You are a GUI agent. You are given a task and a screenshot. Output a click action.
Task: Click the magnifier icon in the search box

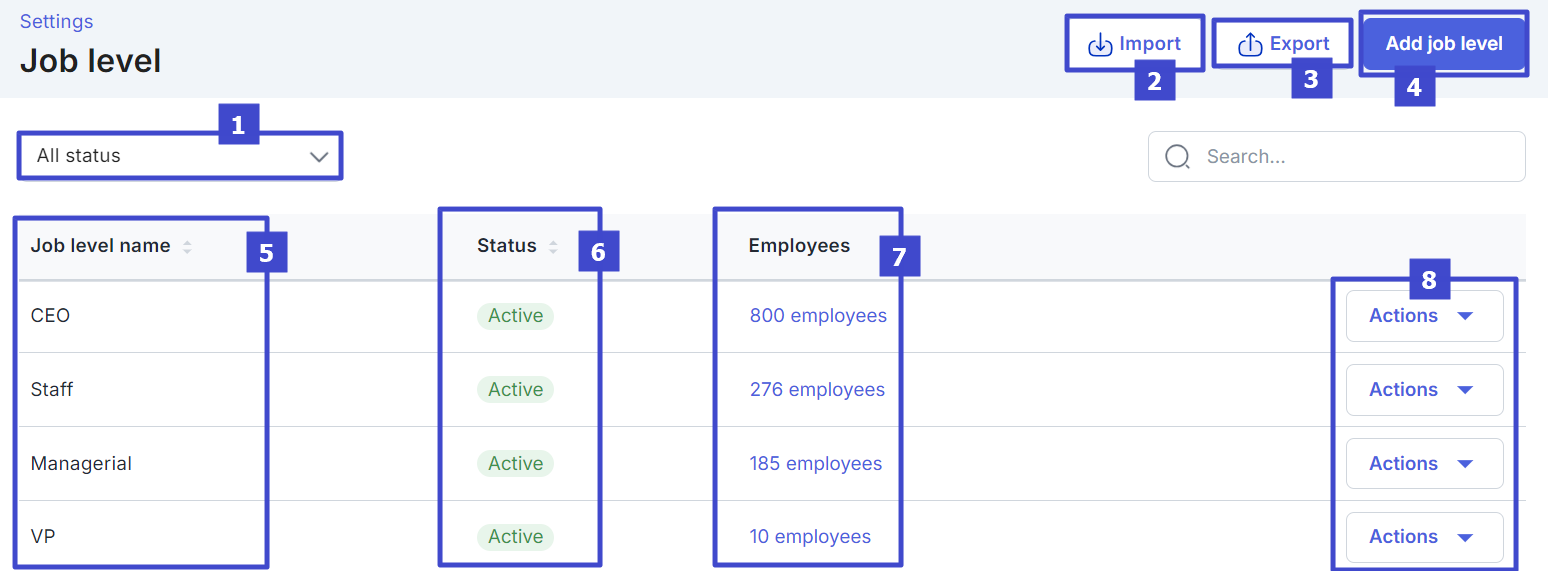pyautogui.click(x=1178, y=157)
